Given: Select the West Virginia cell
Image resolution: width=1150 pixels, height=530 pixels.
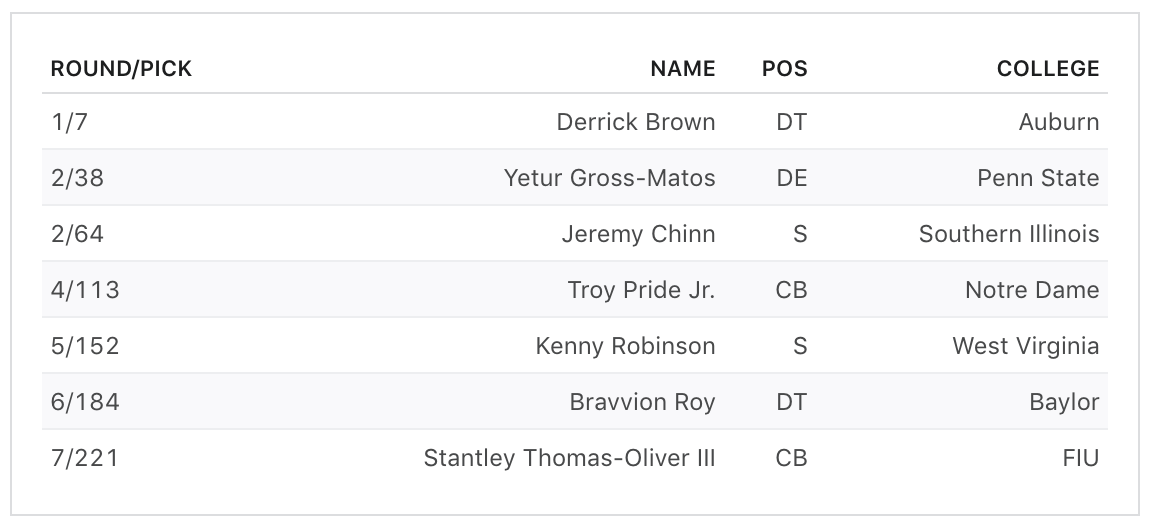Looking at the screenshot, I should pos(1025,346).
